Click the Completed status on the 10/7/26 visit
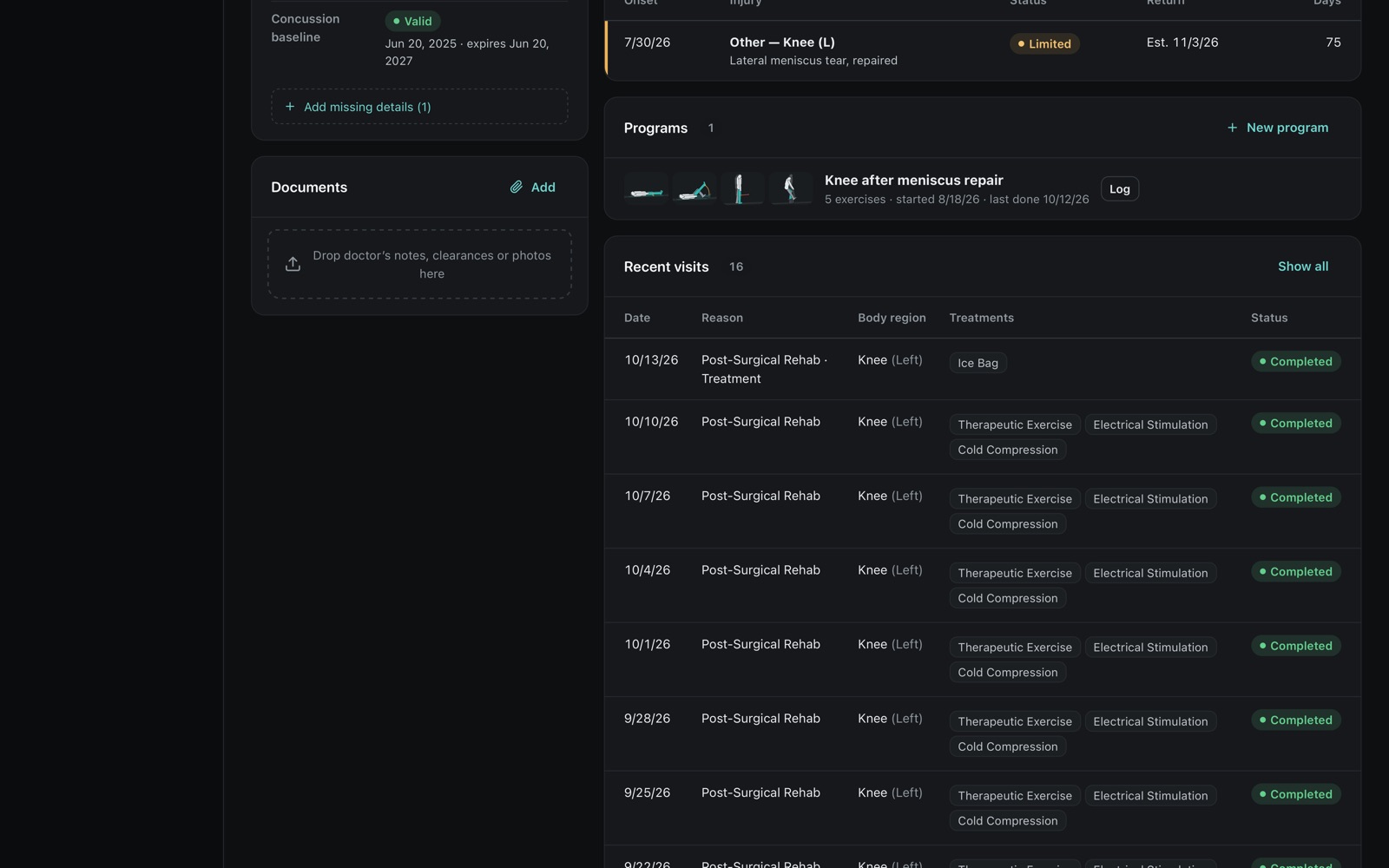Image resolution: width=1389 pixels, height=868 pixels. (1295, 497)
